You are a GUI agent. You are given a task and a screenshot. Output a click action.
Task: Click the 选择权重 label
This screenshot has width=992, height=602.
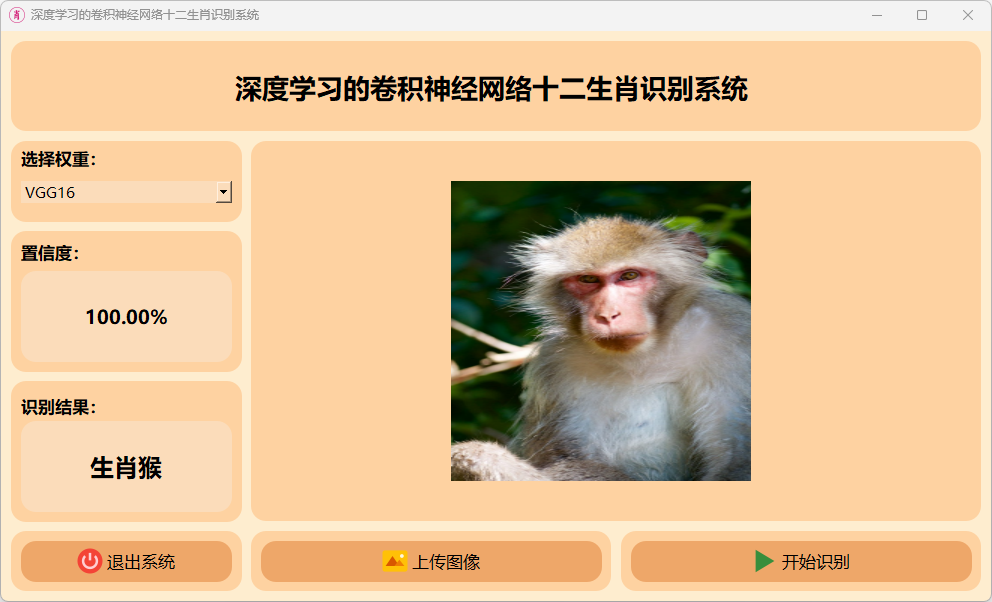pyautogui.click(x=58, y=159)
